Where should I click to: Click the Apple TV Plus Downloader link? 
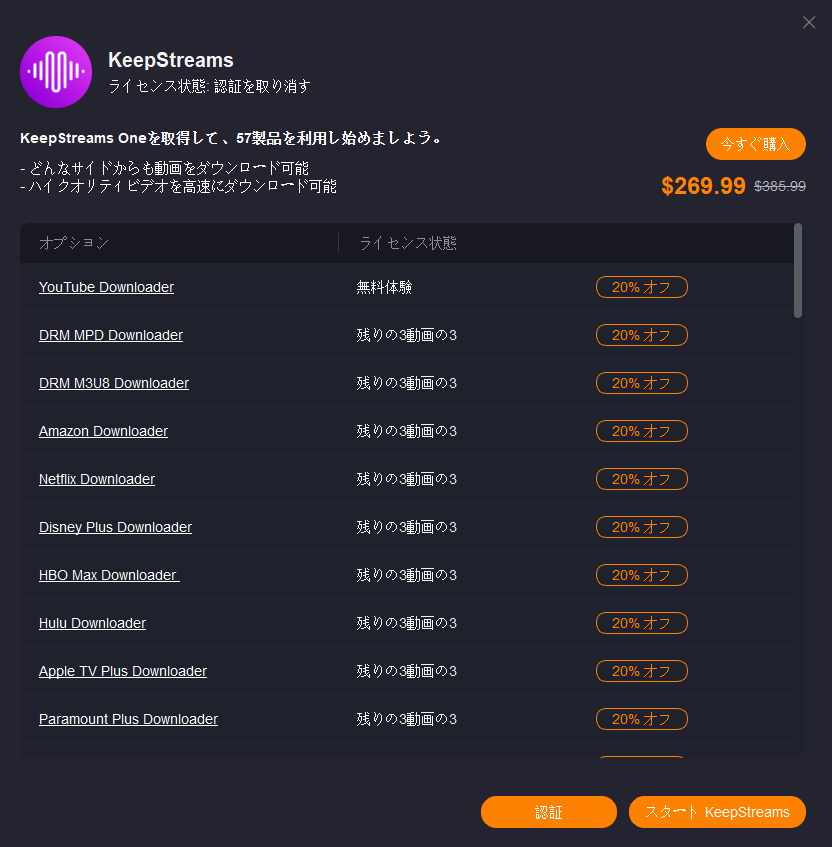[x=123, y=671]
